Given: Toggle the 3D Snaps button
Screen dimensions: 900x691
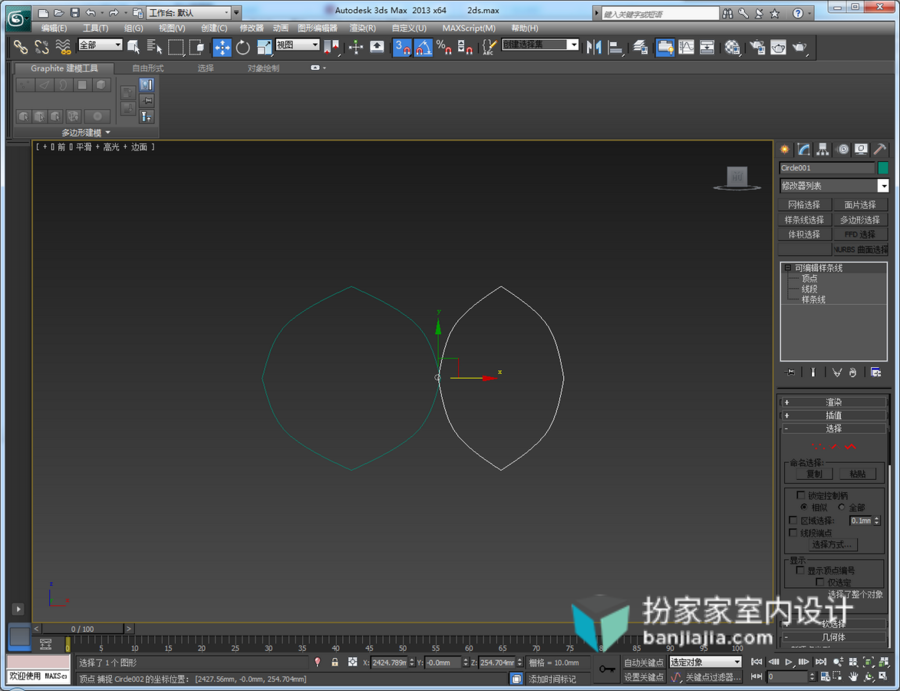Looking at the screenshot, I should coord(402,48).
